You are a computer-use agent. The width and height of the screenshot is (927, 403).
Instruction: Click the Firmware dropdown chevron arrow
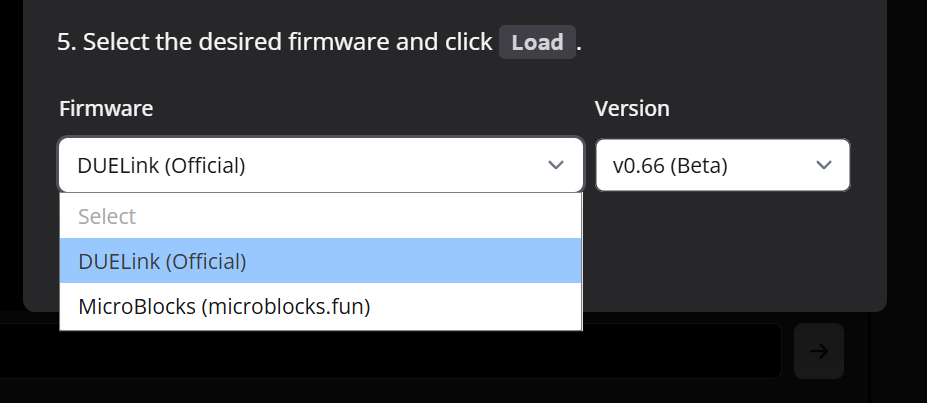pyautogui.click(x=556, y=165)
